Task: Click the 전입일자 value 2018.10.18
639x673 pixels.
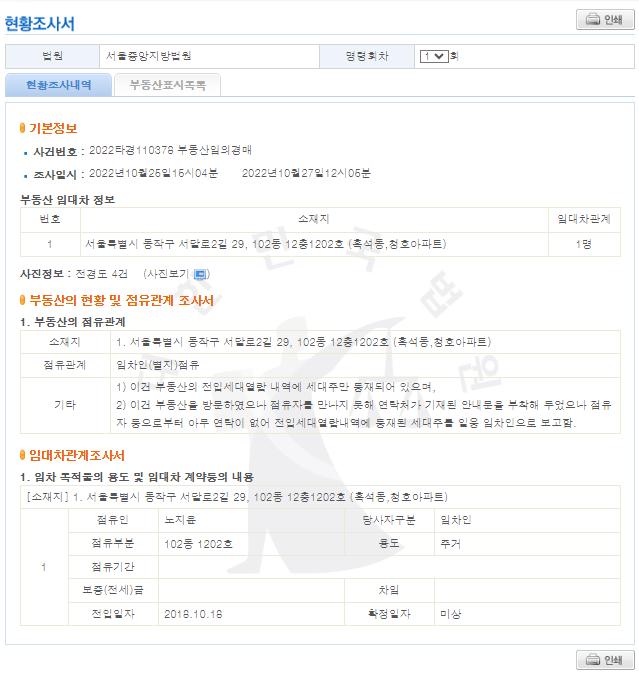Action: (193, 614)
